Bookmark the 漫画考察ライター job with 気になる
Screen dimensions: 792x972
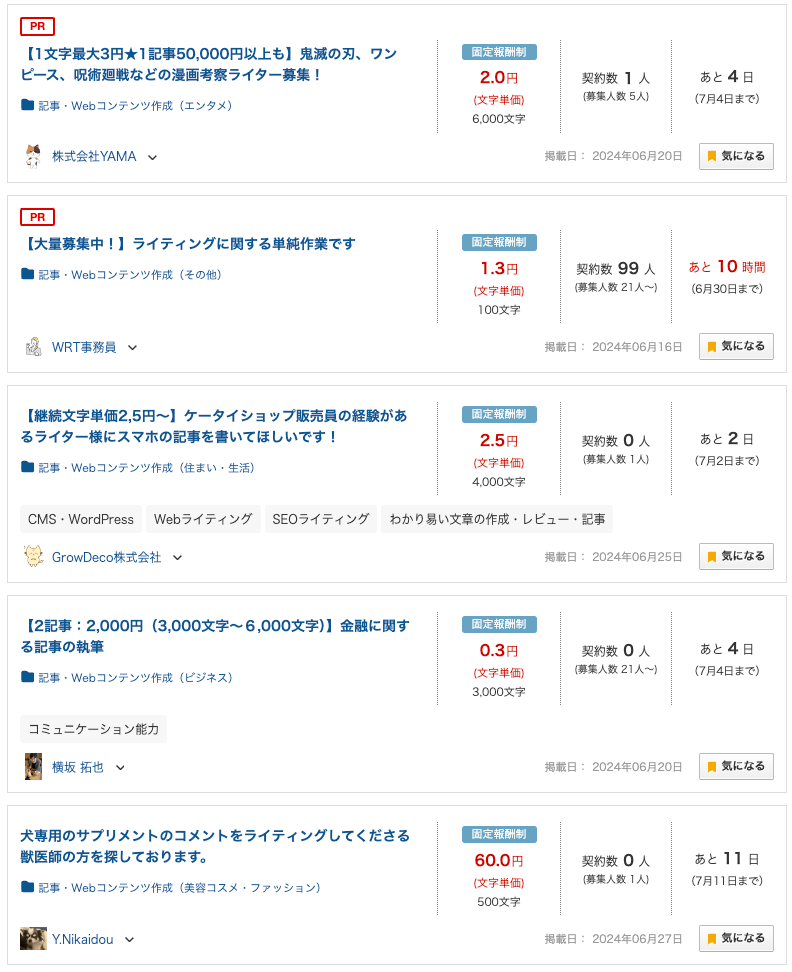click(x=736, y=156)
